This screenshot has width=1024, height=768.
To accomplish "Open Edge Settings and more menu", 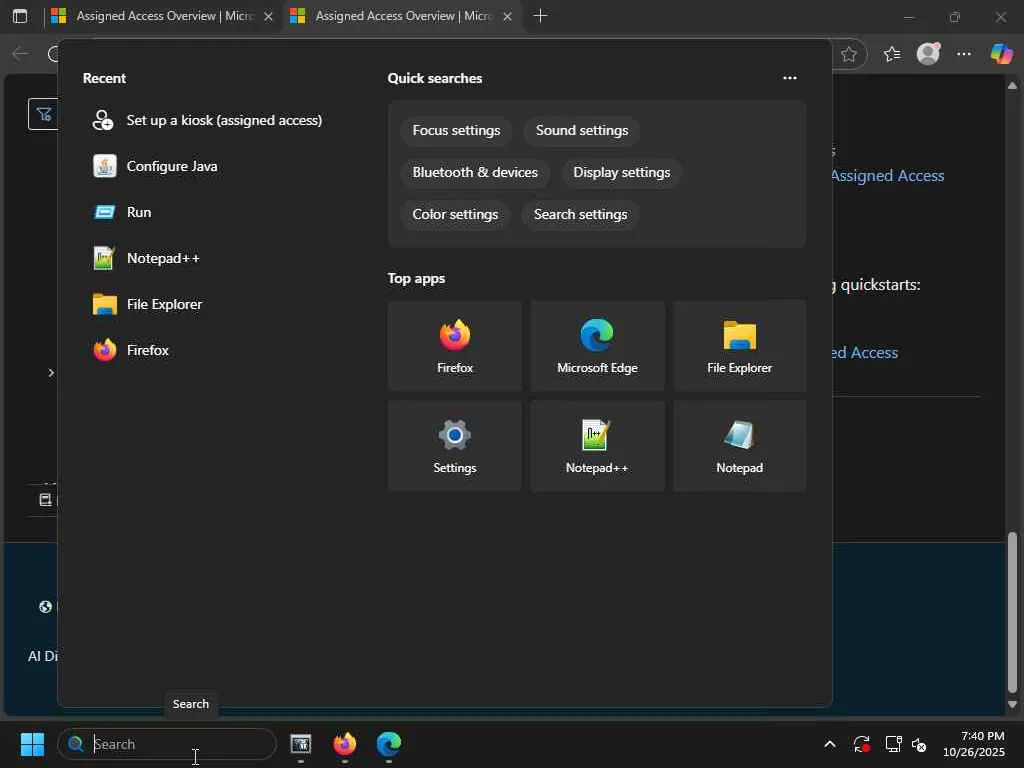I will pyautogui.click(x=964, y=54).
